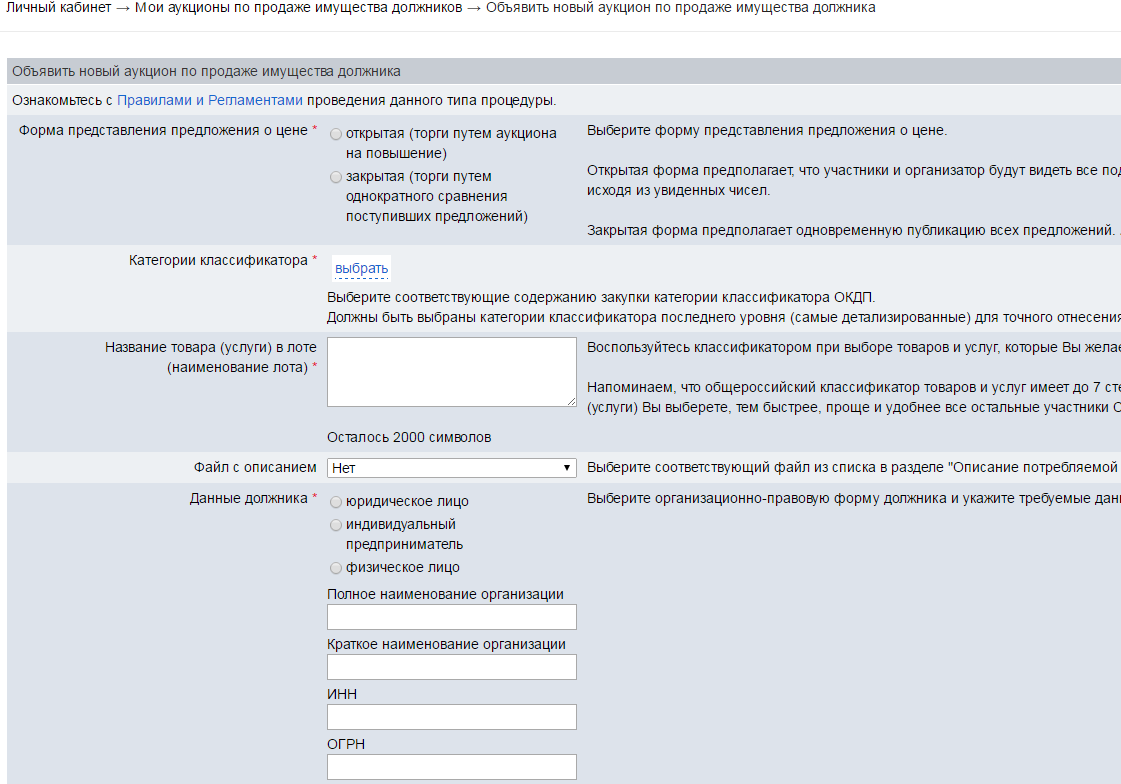Screen dimensions: 1121x784
Task: Select the 'открытая' auction form radio button
Action: [336, 134]
